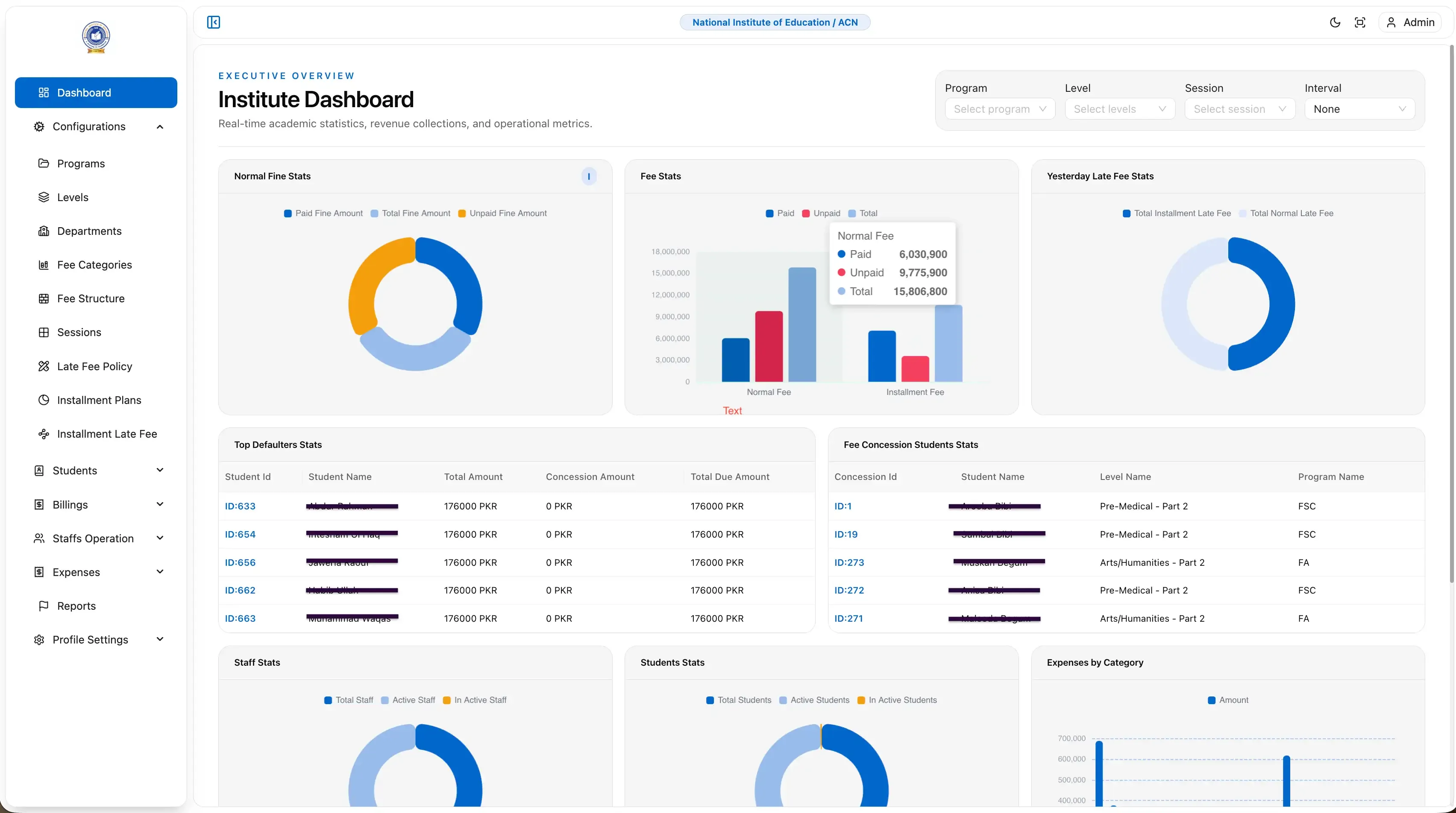Toggle Total Normal Late Fee legend
This screenshot has height=813, width=1456.
(x=1286, y=213)
